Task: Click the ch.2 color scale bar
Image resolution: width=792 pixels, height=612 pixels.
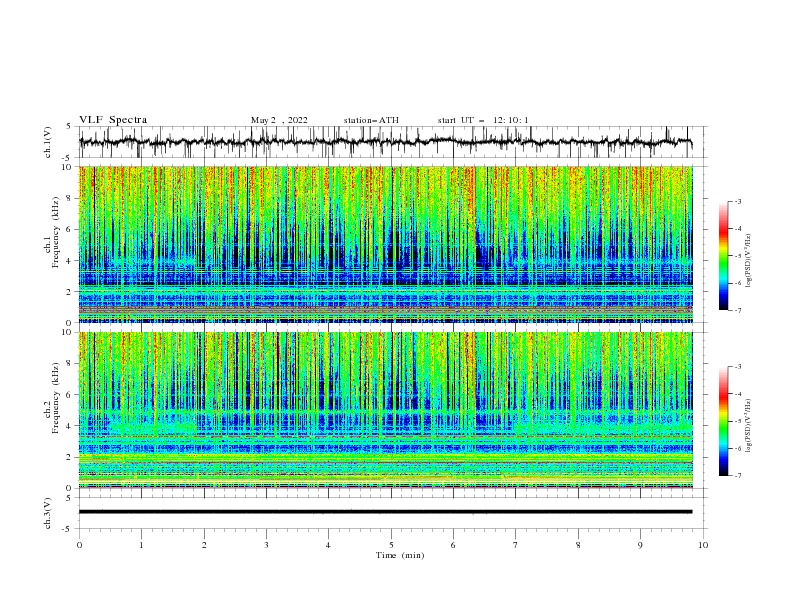Action: pos(724,421)
